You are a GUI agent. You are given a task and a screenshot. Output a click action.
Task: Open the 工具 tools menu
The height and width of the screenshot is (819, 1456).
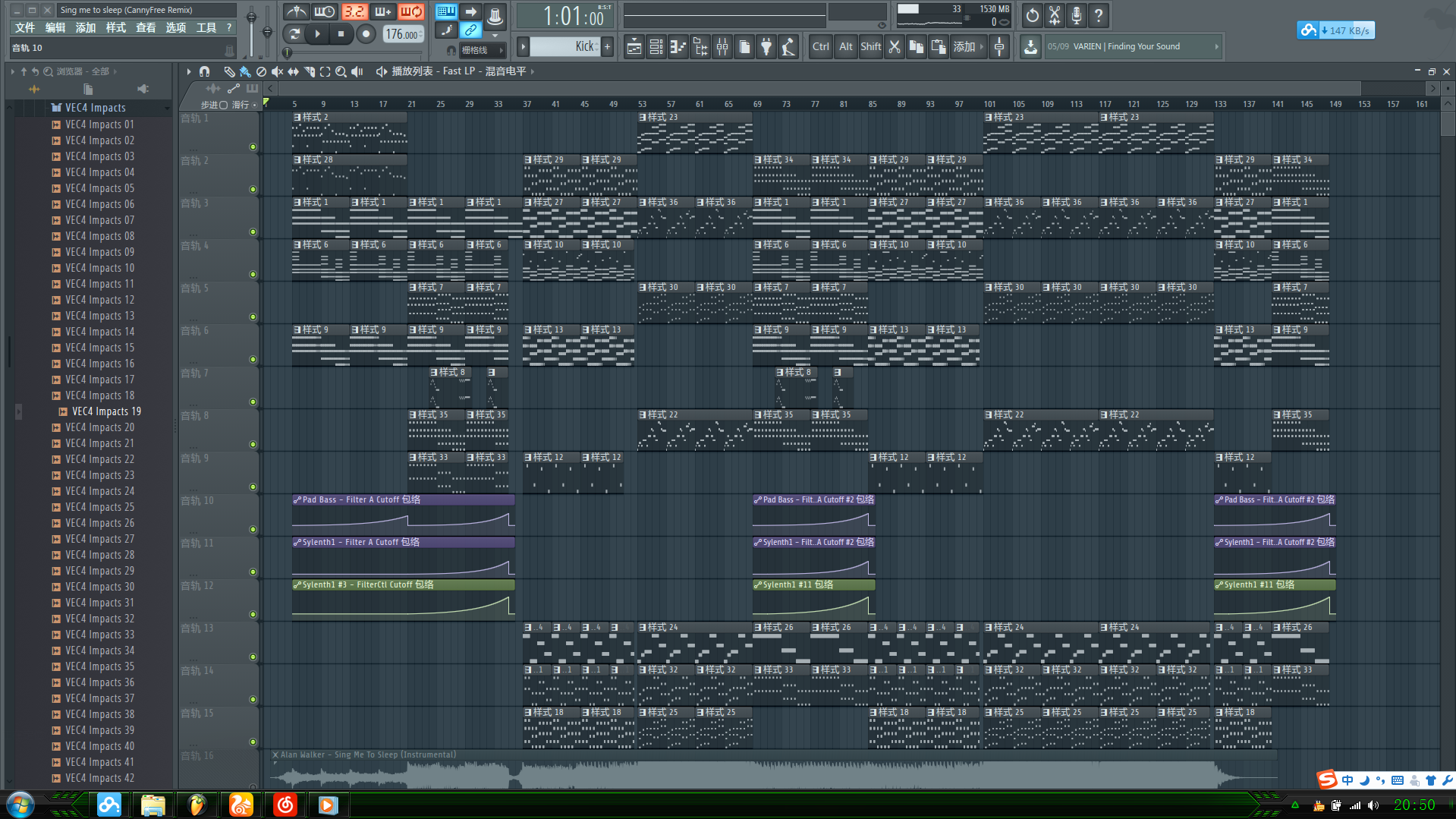[206, 27]
